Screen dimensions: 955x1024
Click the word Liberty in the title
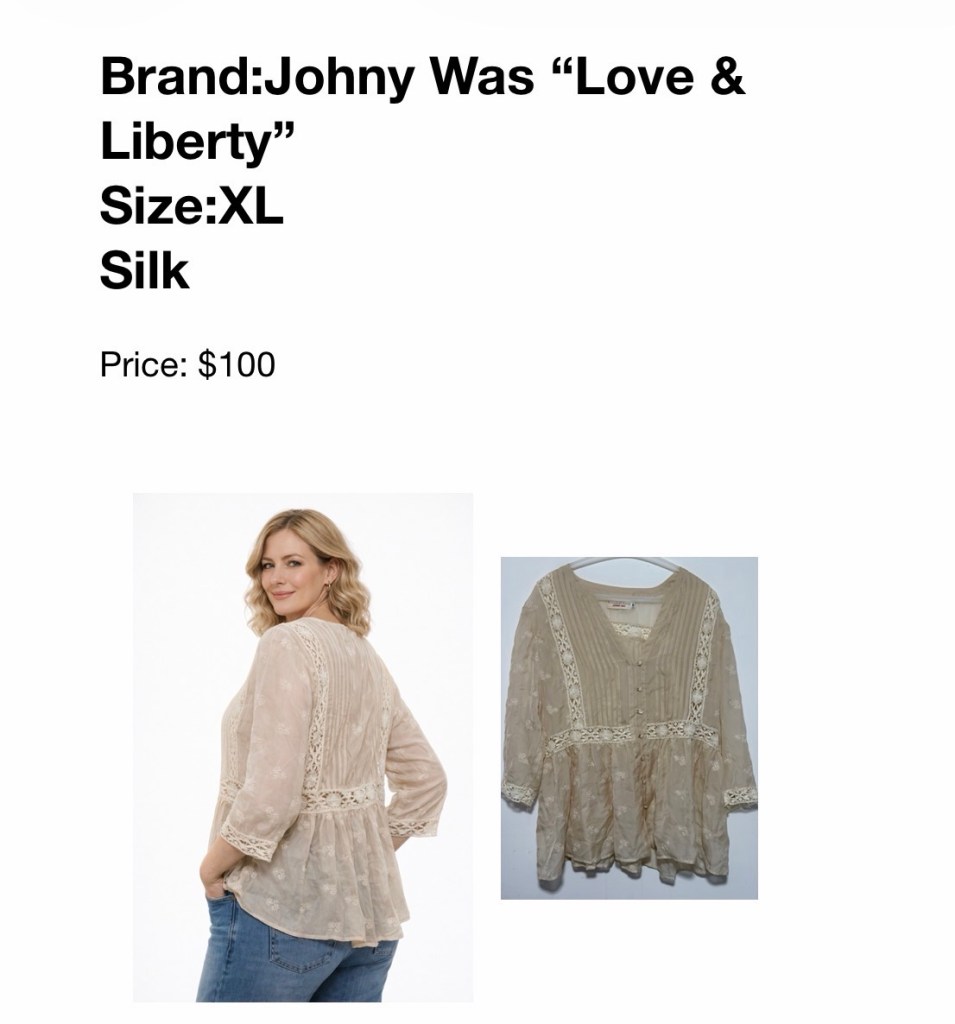click(x=186, y=142)
